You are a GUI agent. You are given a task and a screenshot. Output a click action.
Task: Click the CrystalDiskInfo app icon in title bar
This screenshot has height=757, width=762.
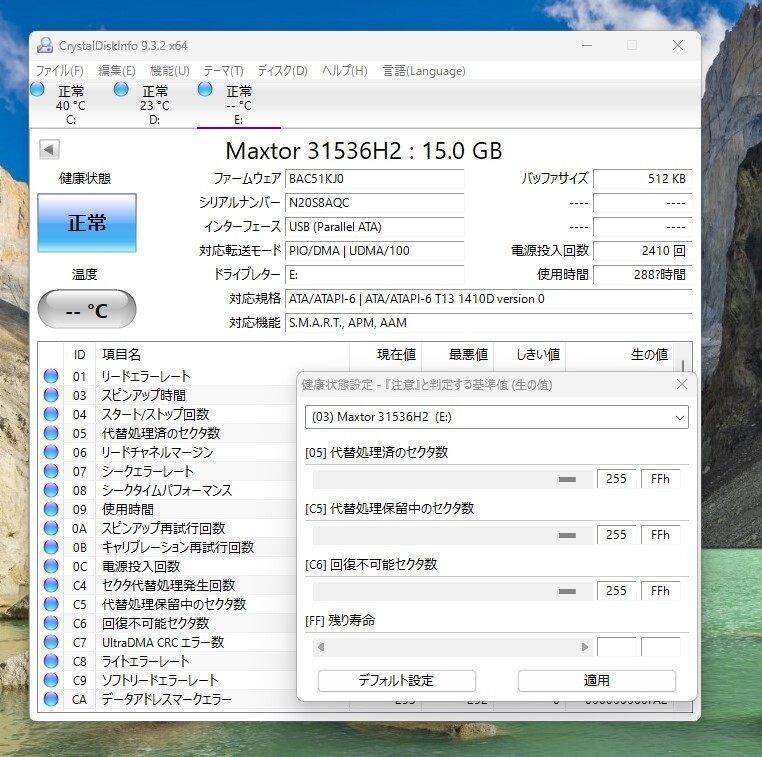45,45
